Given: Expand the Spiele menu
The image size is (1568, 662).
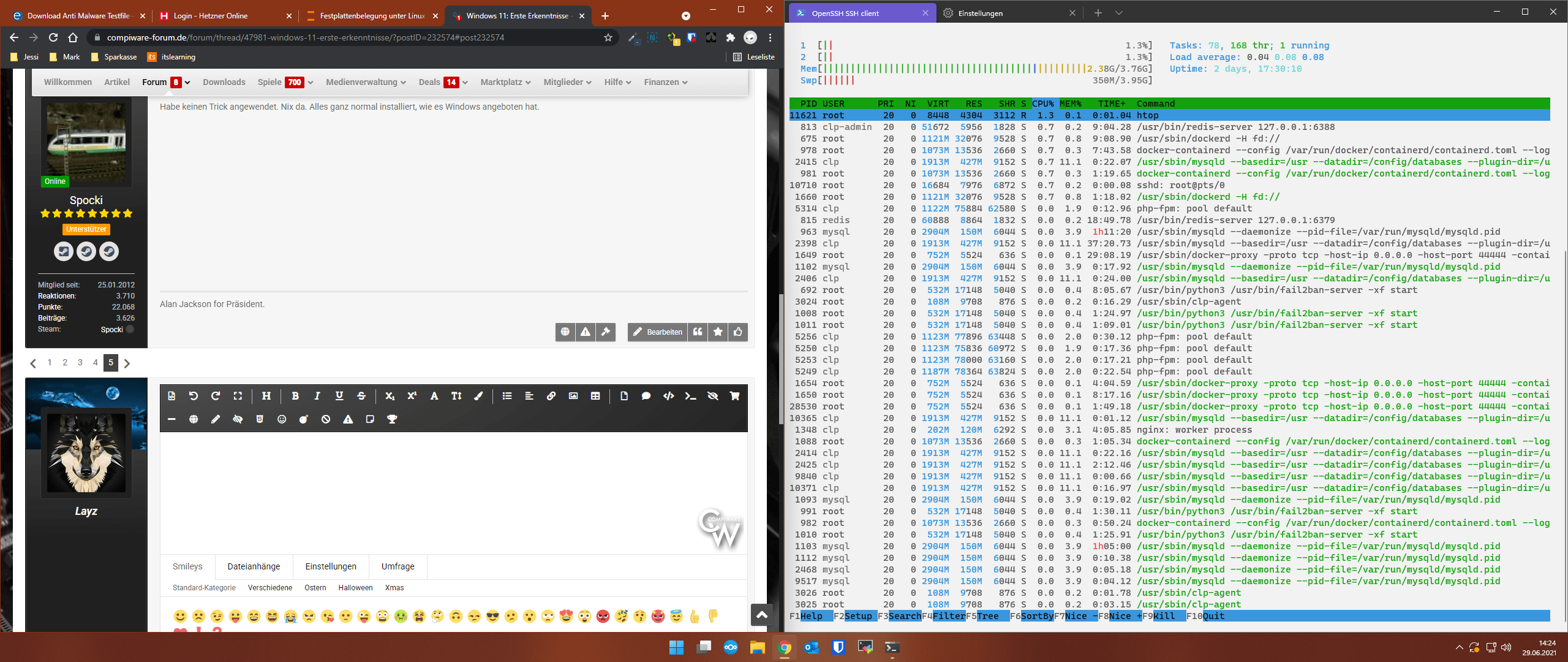Looking at the screenshot, I should 311,82.
